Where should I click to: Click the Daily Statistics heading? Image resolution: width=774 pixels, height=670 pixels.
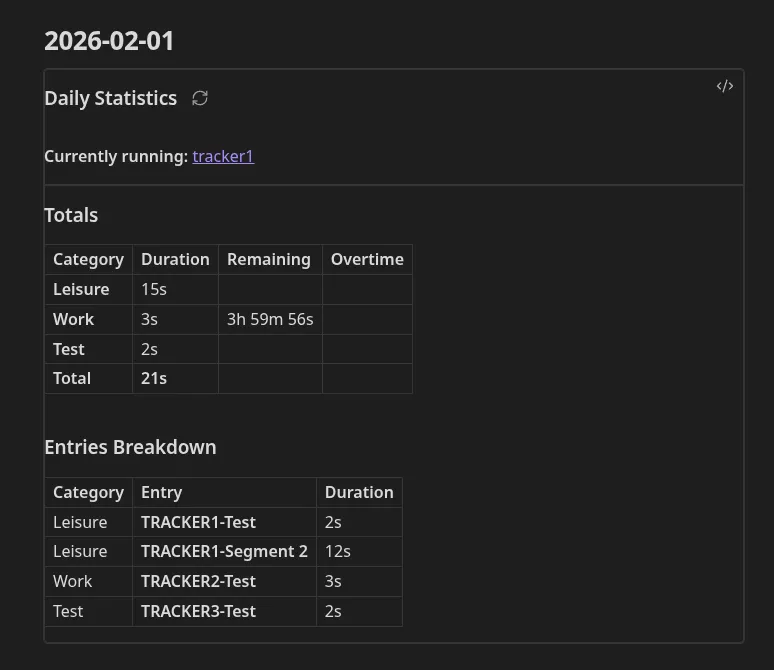click(x=111, y=98)
